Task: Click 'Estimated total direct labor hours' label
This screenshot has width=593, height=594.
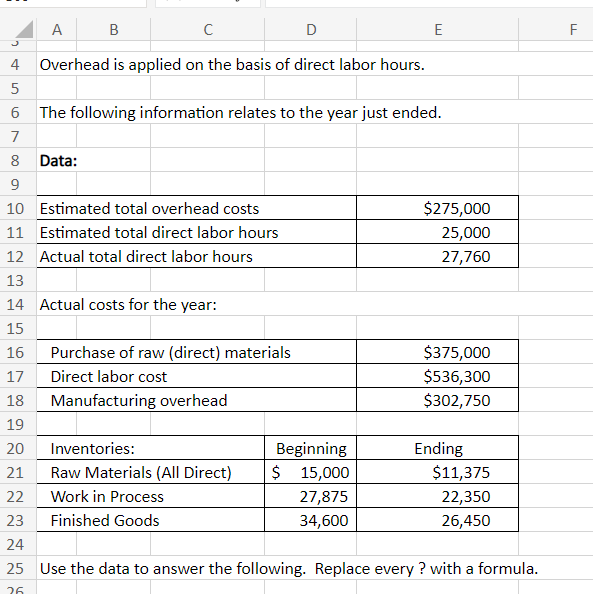Action: pyautogui.click(x=159, y=232)
